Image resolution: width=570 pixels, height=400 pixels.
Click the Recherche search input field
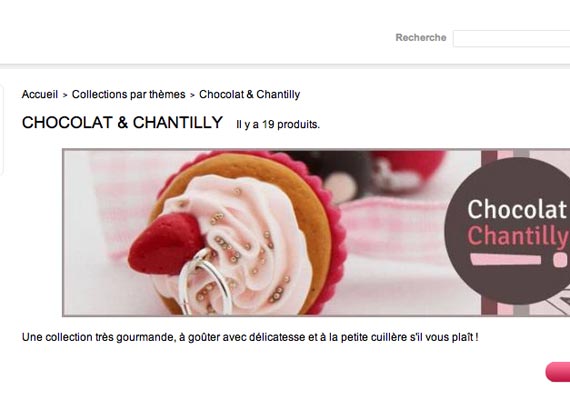pos(511,39)
